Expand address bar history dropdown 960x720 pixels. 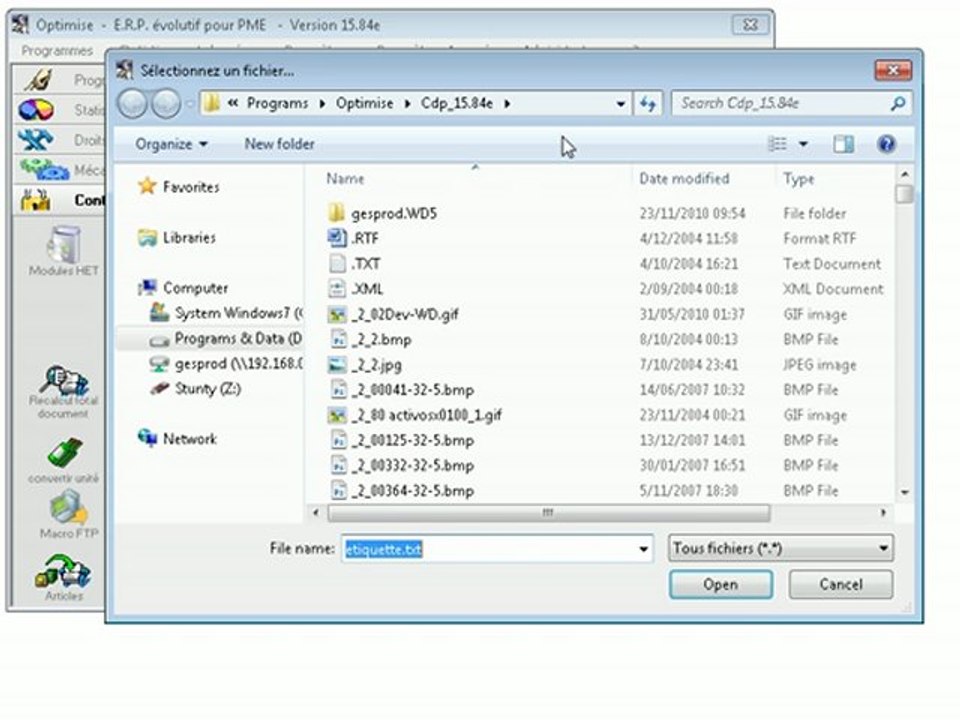click(x=620, y=104)
